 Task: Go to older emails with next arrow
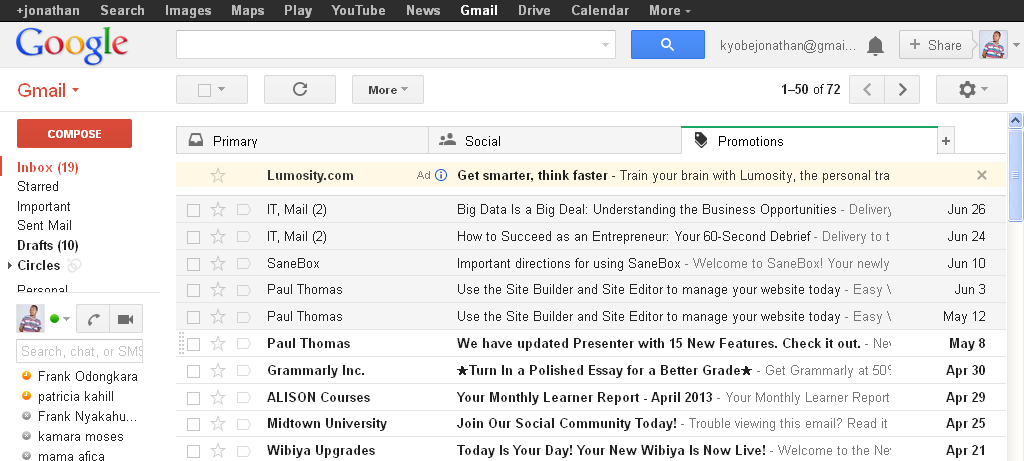pyautogui.click(x=903, y=89)
